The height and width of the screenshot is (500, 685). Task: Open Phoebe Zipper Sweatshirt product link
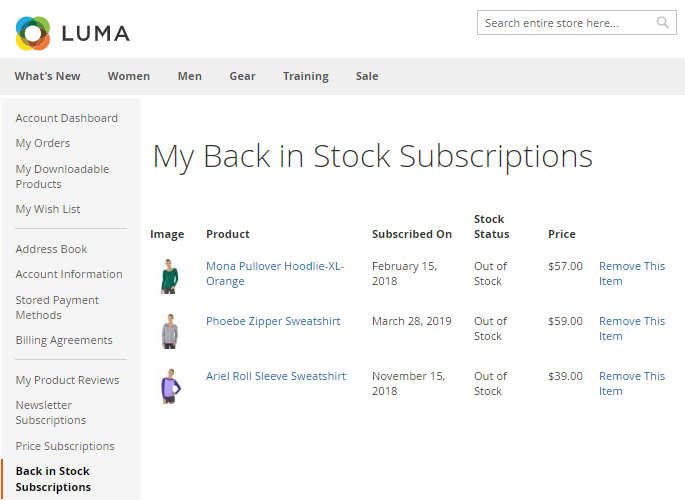point(273,321)
